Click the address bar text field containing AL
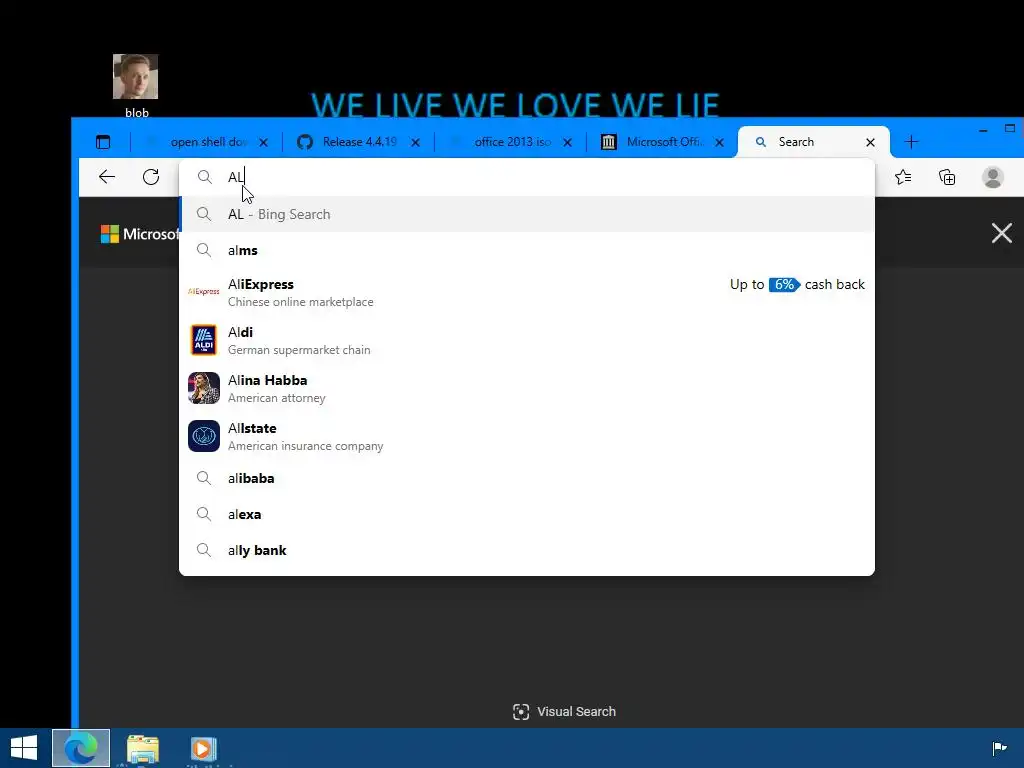Image resolution: width=1024 pixels, height=768 pixels. 526,177
